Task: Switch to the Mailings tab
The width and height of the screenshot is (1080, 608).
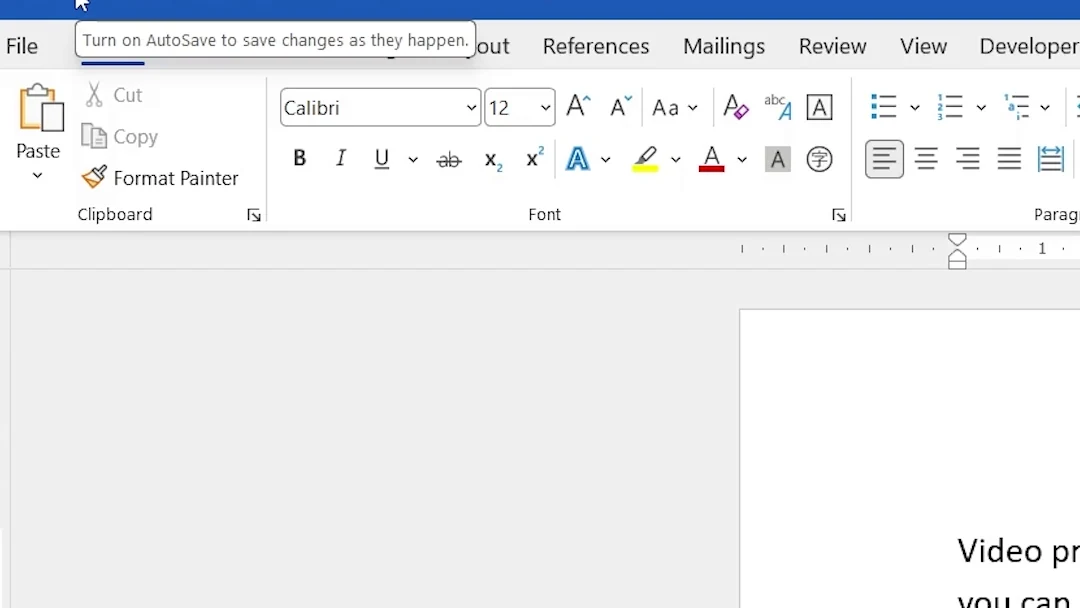Action: pyautogui.click(x=724, y=46)
